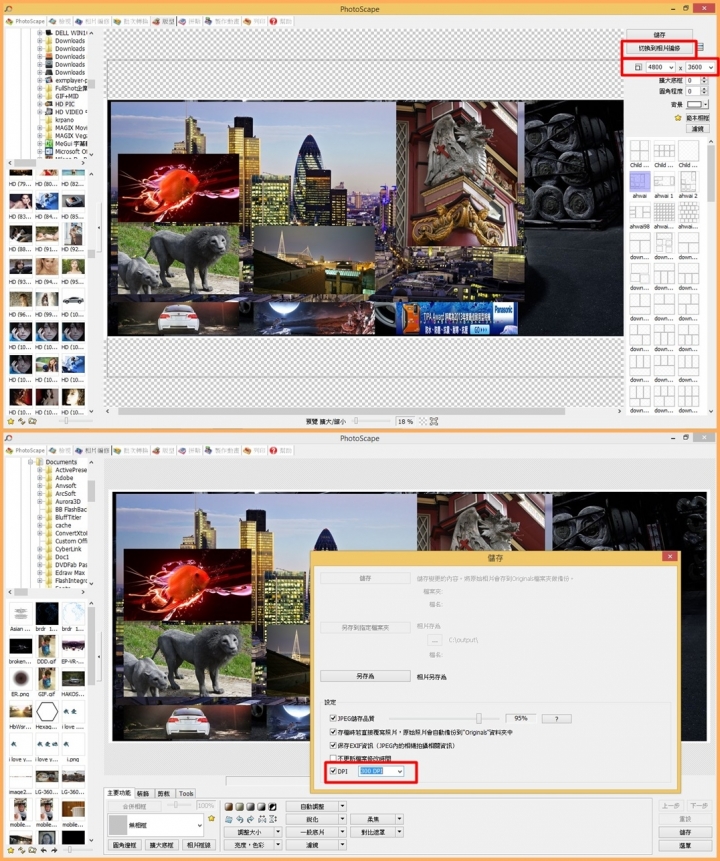Click the forward arrow icon at bottom-left of bottom window
The image size is (720, 861).
(53, 850)
